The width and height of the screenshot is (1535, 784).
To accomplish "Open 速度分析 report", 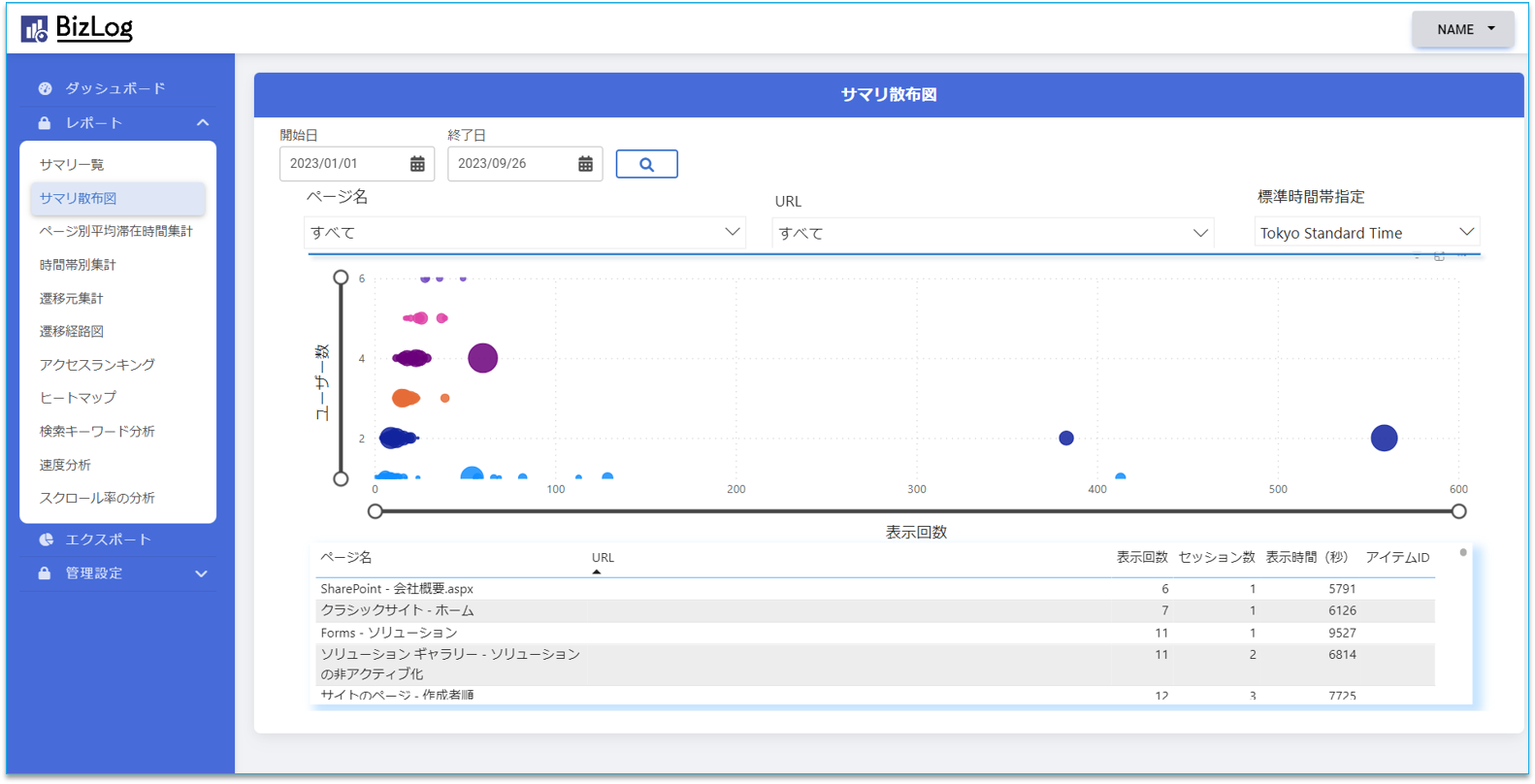I will (x=65, y=465).
